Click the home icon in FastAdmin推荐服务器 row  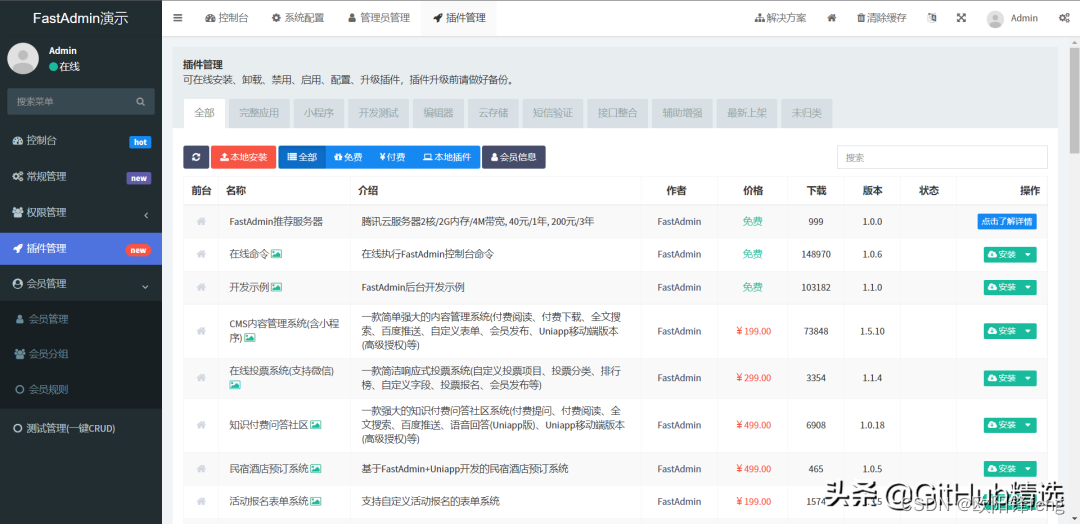click(x=201, y=222)
